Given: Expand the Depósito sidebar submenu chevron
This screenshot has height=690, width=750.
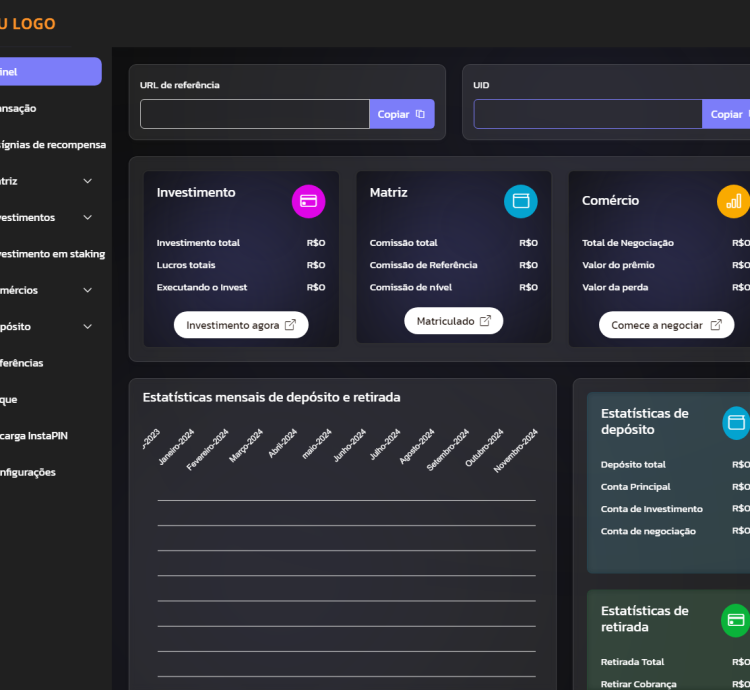Looking at the screenshot, I should 88,327.
